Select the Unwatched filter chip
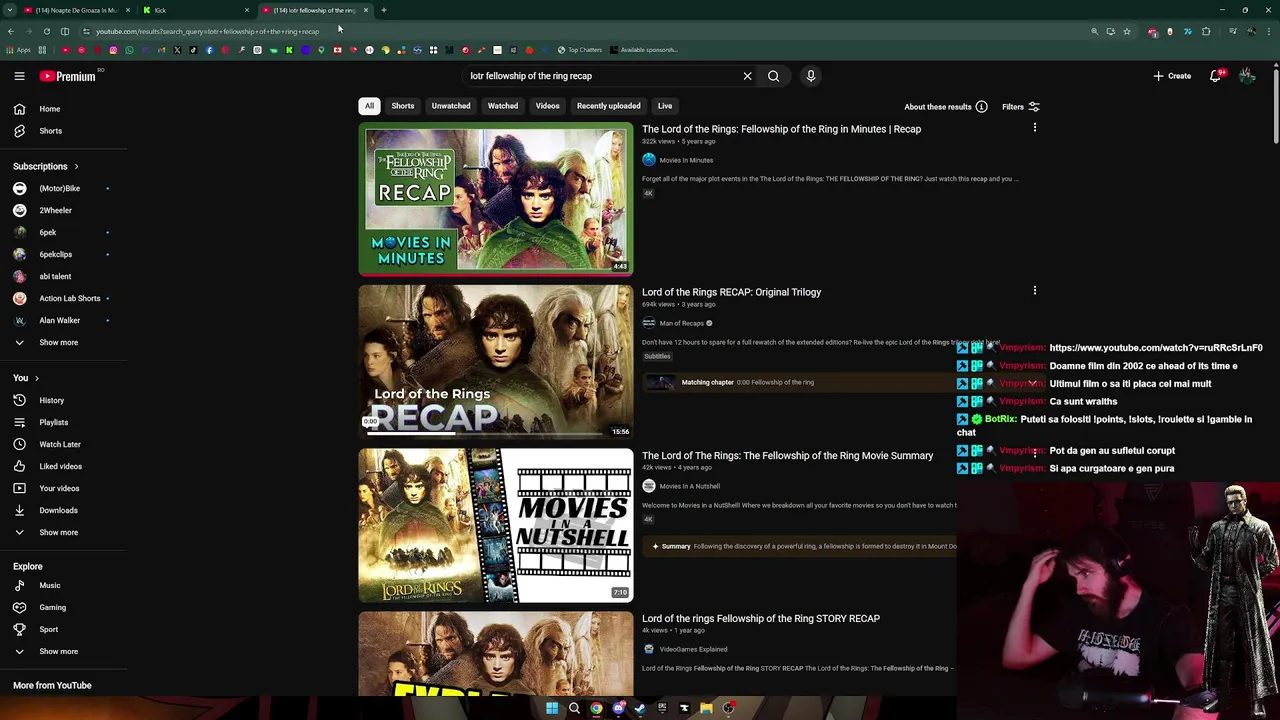The height and width of the screenshot is (720, 1280). coord(451,106)
